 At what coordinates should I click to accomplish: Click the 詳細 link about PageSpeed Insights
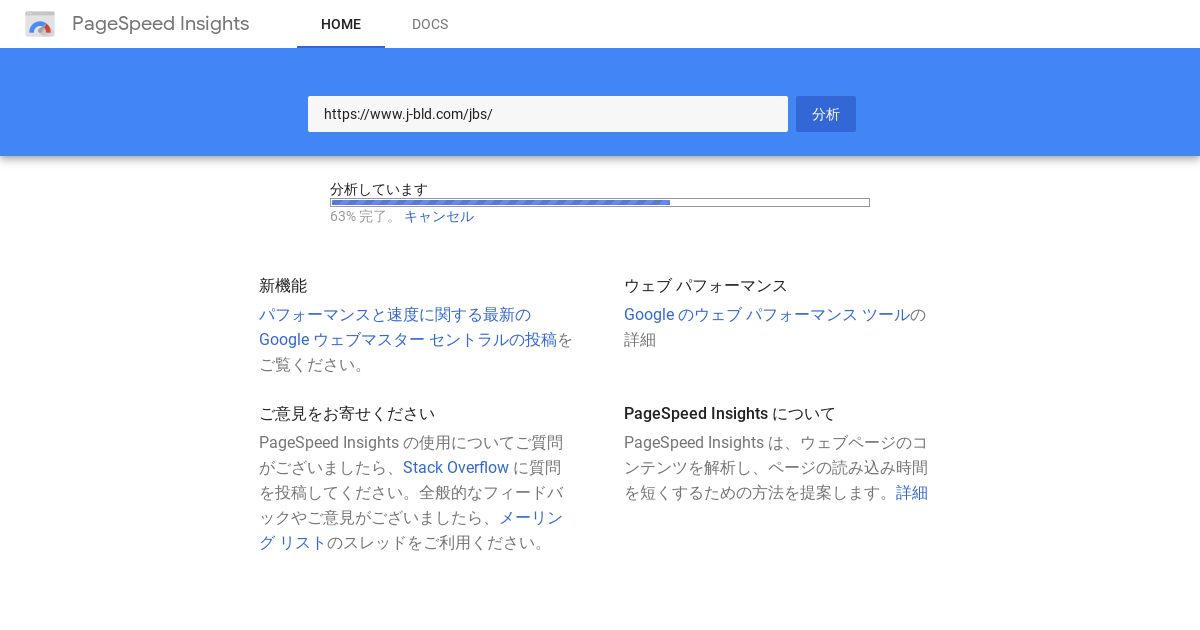point(912,493)
